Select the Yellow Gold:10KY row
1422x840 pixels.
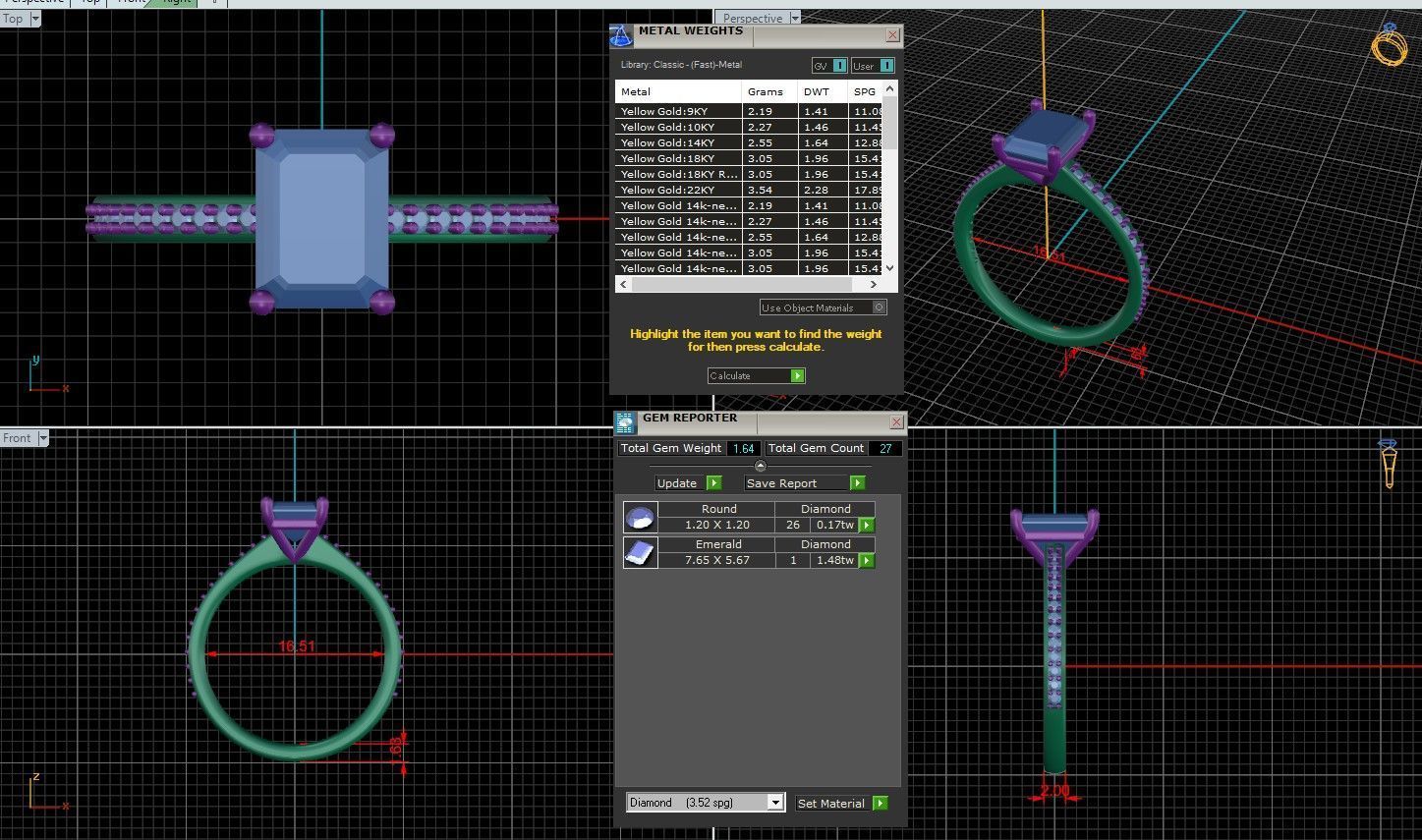click(x=749, y=127)
